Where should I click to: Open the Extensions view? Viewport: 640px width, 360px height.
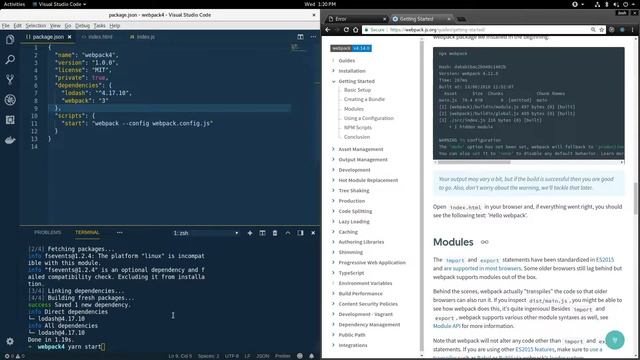(10, 120)
